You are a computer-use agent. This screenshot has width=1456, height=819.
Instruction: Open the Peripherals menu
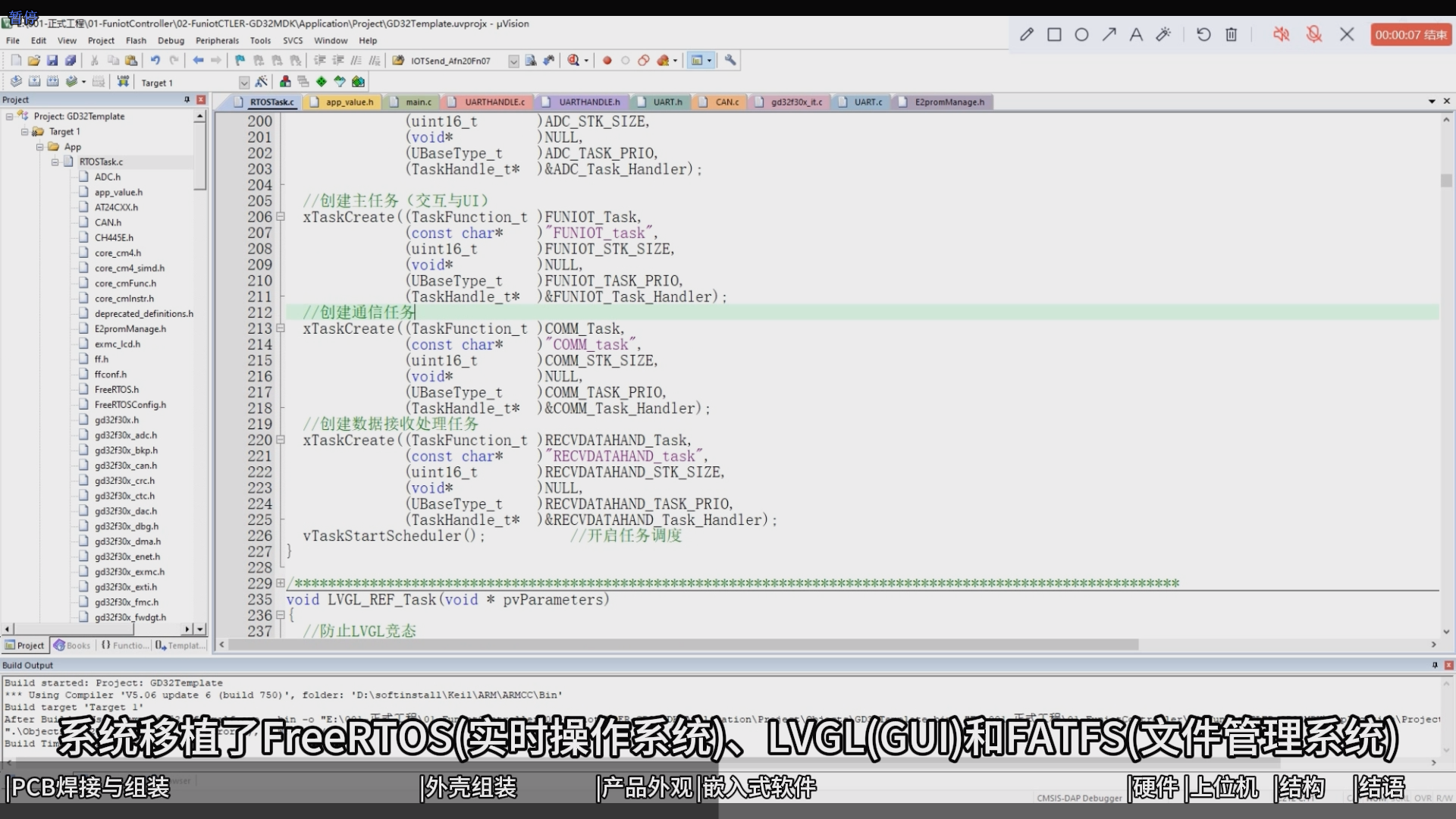point(217,41)
